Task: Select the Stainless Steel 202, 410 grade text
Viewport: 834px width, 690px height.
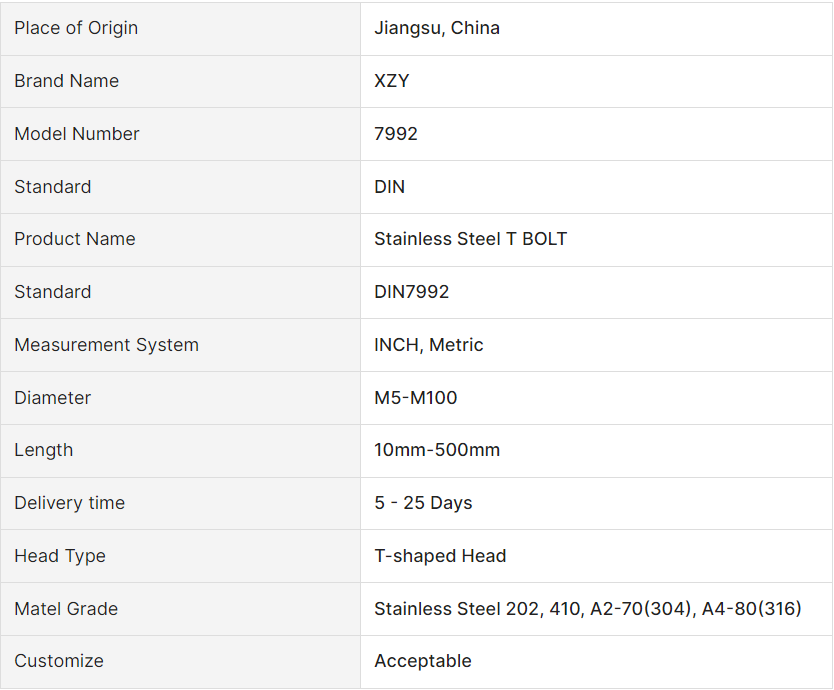Action: [476, 609]
